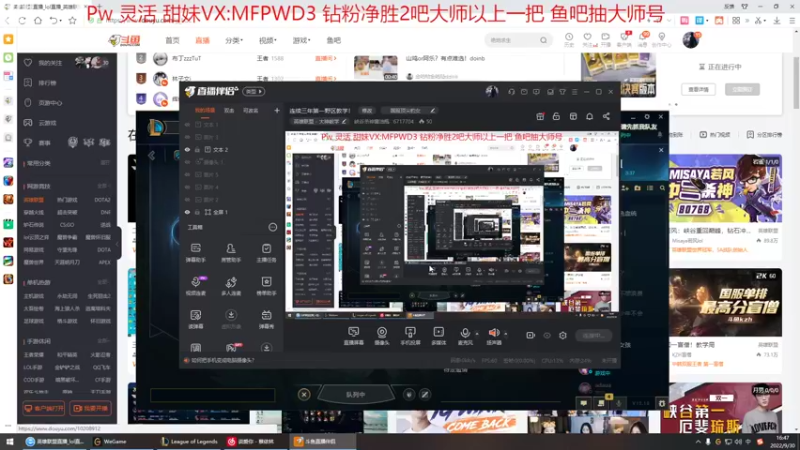The width and height of the screenshot is (800, 450).
Task: Toggle visibility of the 全屏 1 source
Action: (187, 212)
